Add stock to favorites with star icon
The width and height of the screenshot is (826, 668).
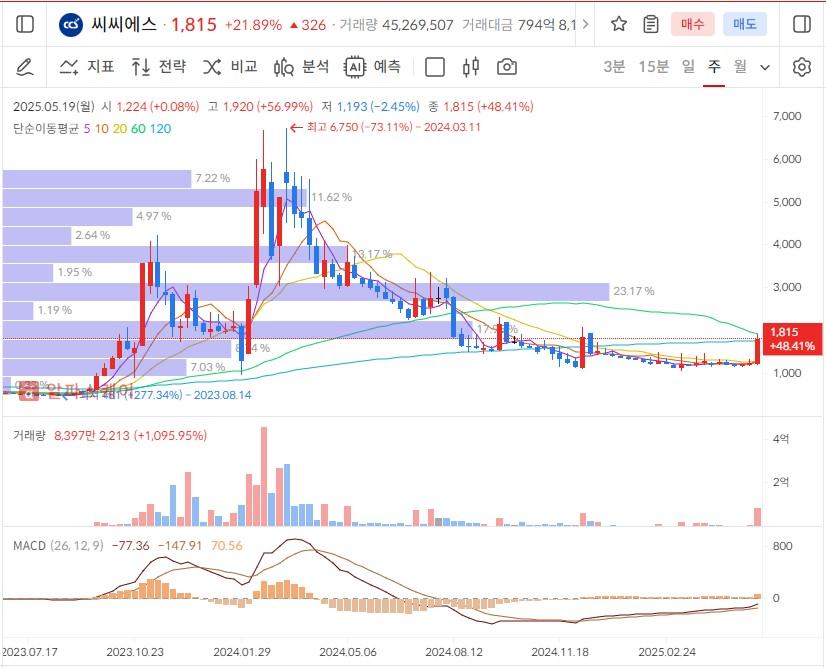pyautogui.click(x=619, y=24)
